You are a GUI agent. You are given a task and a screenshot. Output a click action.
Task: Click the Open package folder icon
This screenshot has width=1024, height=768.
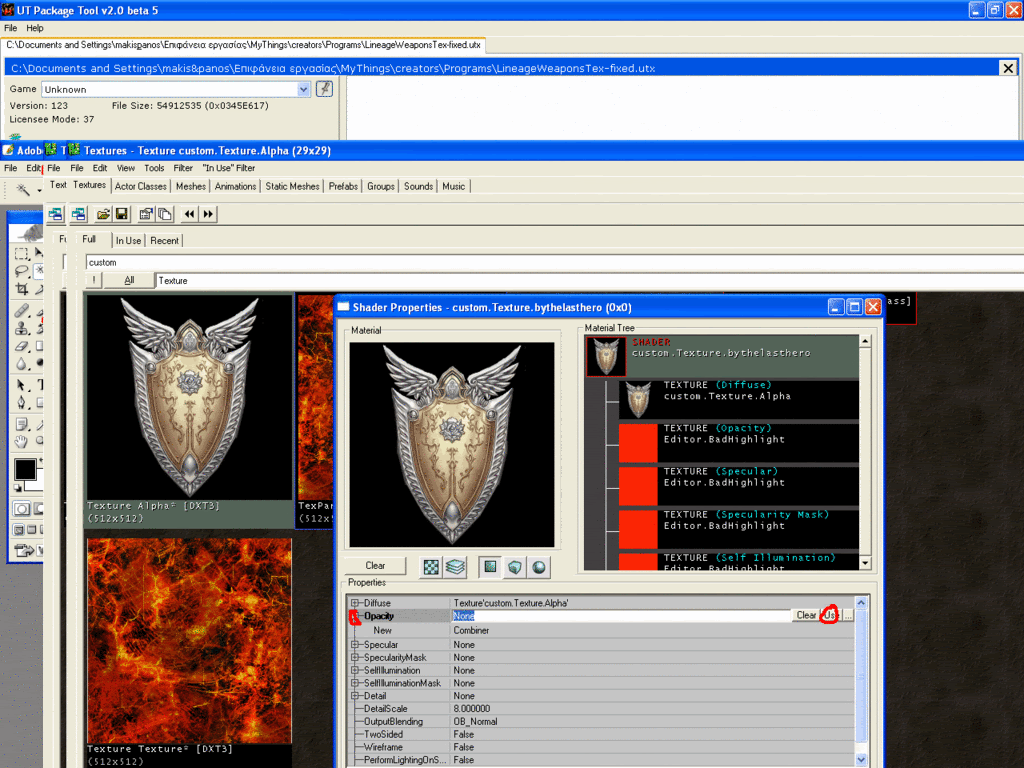103,214
